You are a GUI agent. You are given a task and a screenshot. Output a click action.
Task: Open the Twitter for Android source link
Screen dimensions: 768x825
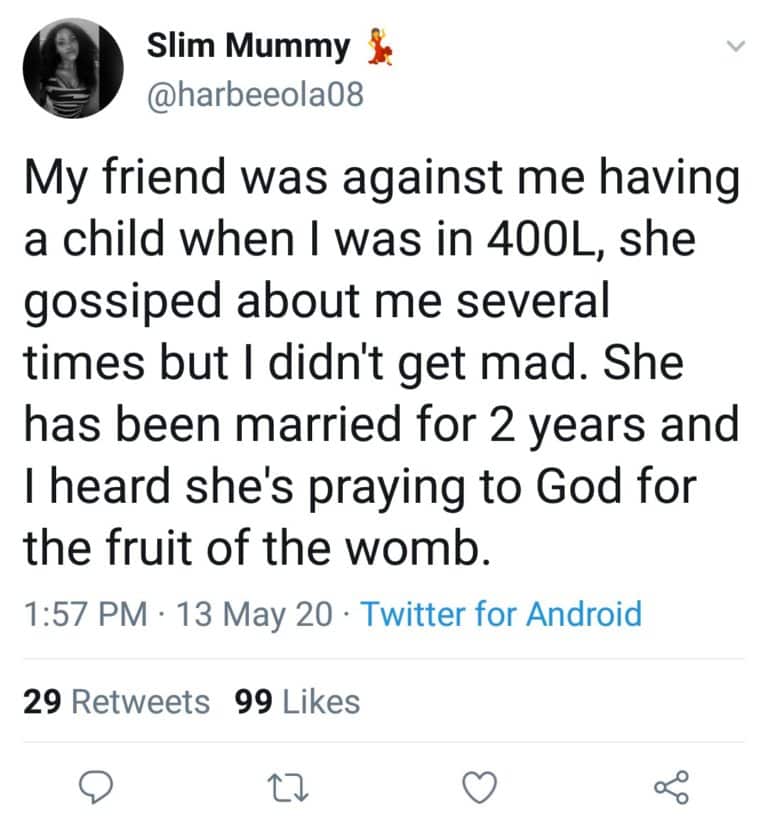click(x=500, y=612)
